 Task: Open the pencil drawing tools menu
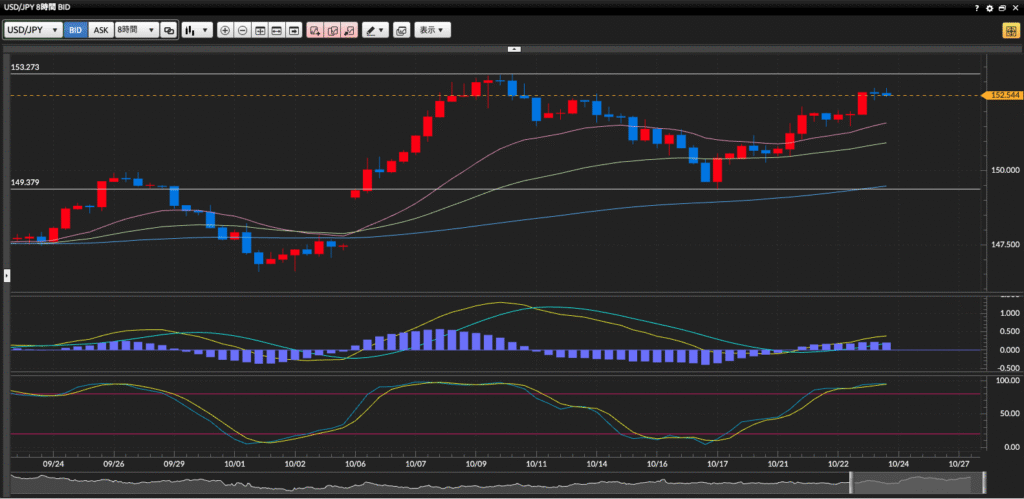point(375,31)
